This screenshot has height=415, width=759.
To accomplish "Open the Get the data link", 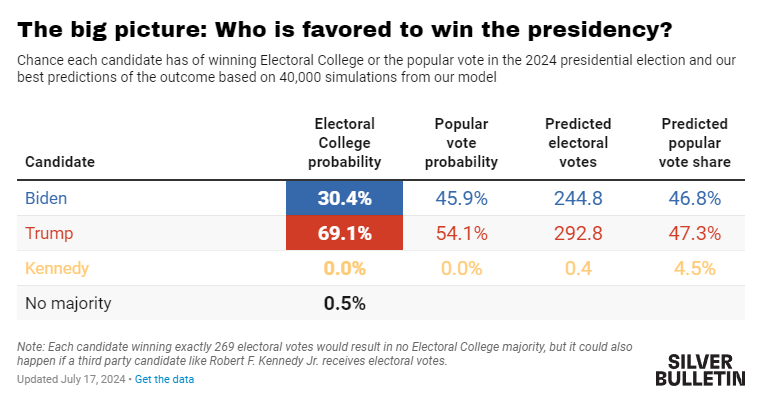I will (164, 379).
